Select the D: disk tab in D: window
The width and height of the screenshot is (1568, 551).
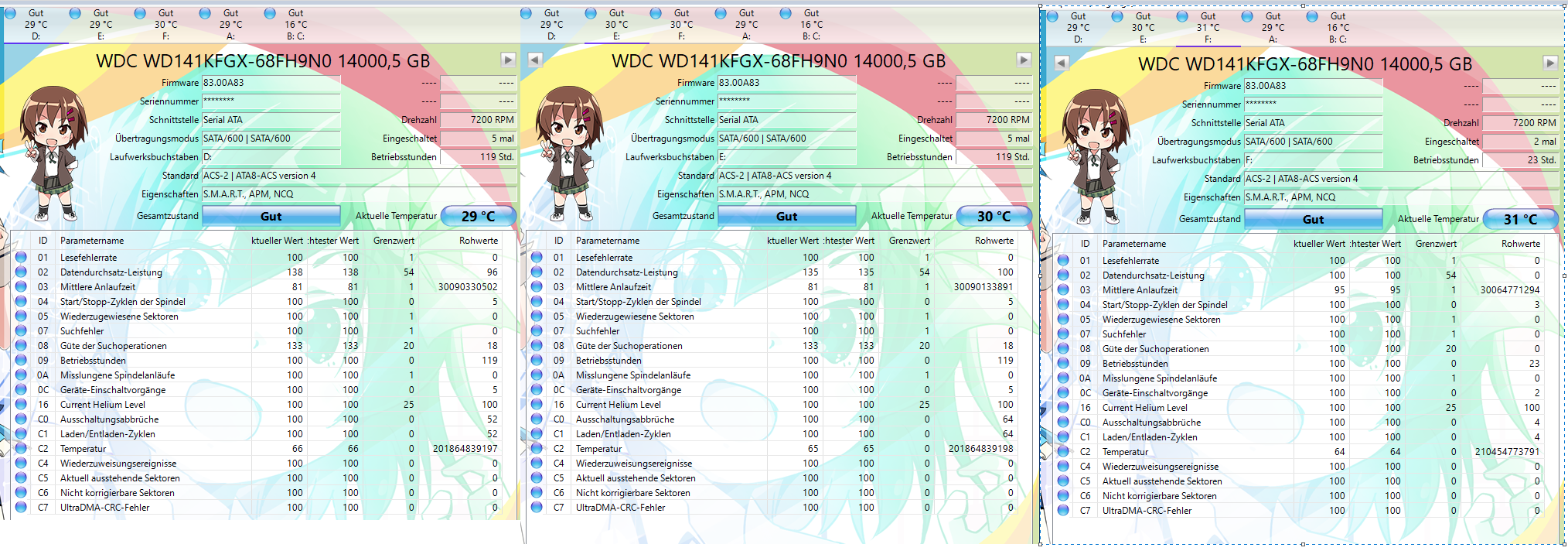pos(36,24)
